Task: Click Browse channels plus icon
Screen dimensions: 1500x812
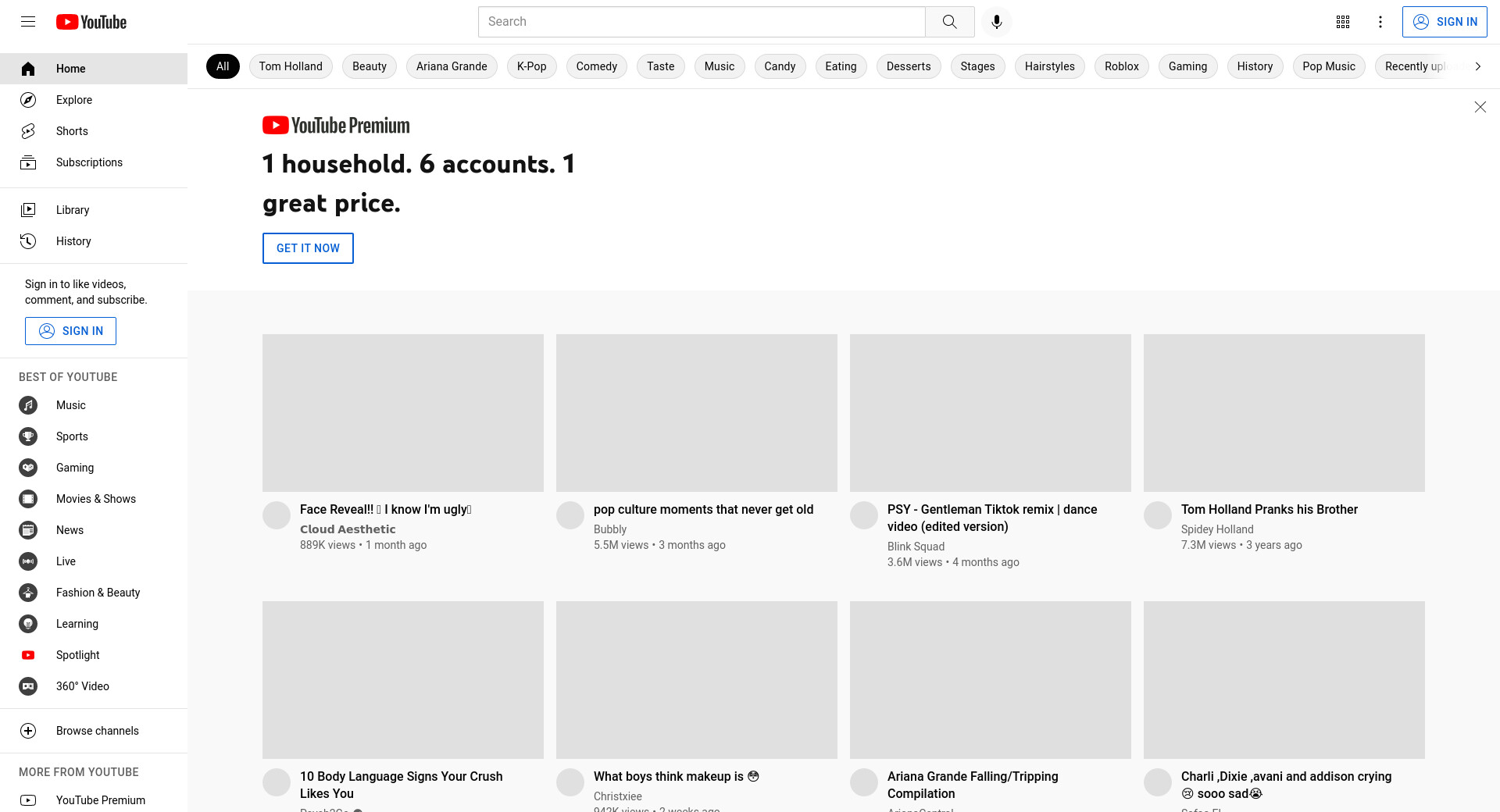Action: (x=28, y=731)
